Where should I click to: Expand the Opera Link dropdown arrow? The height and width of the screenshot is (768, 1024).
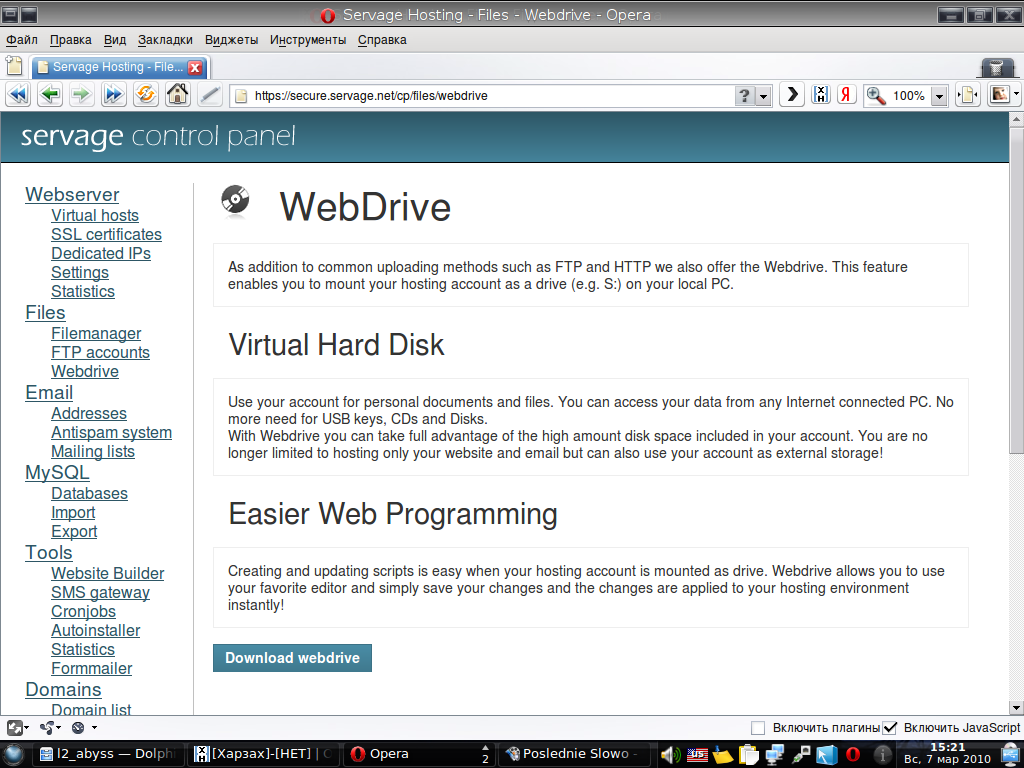pyautogui.click(x=58, y=728)
